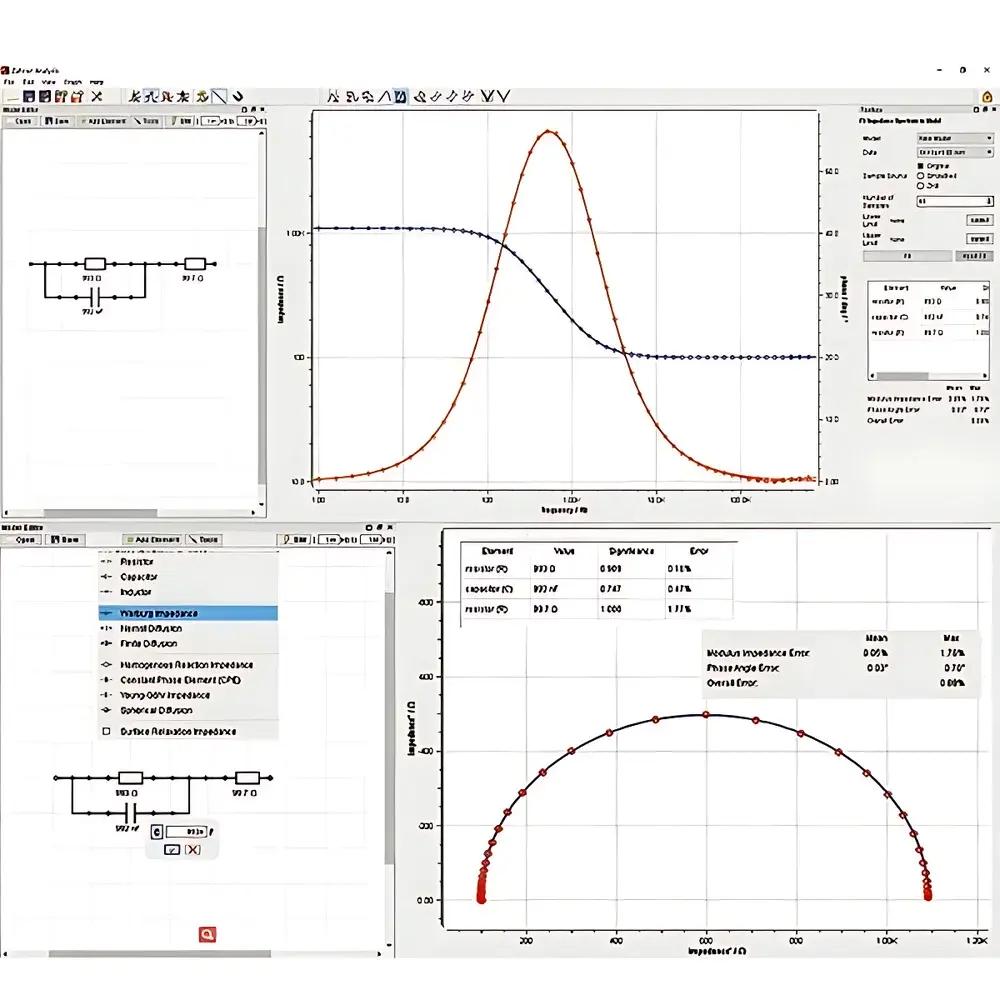
Task: Choose the third Sample Source radio option
Action: [x=920, y=185]
